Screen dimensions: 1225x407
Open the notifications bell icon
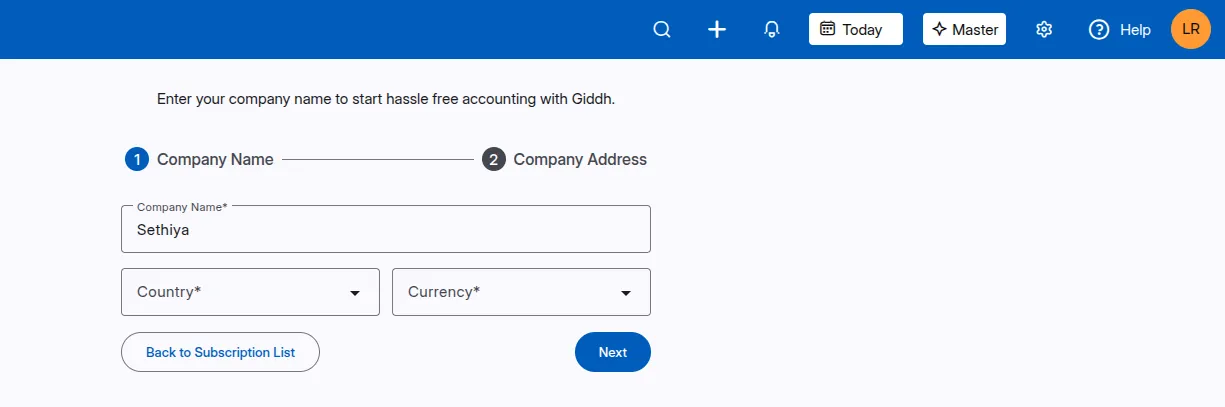click(x=771, y=29)
